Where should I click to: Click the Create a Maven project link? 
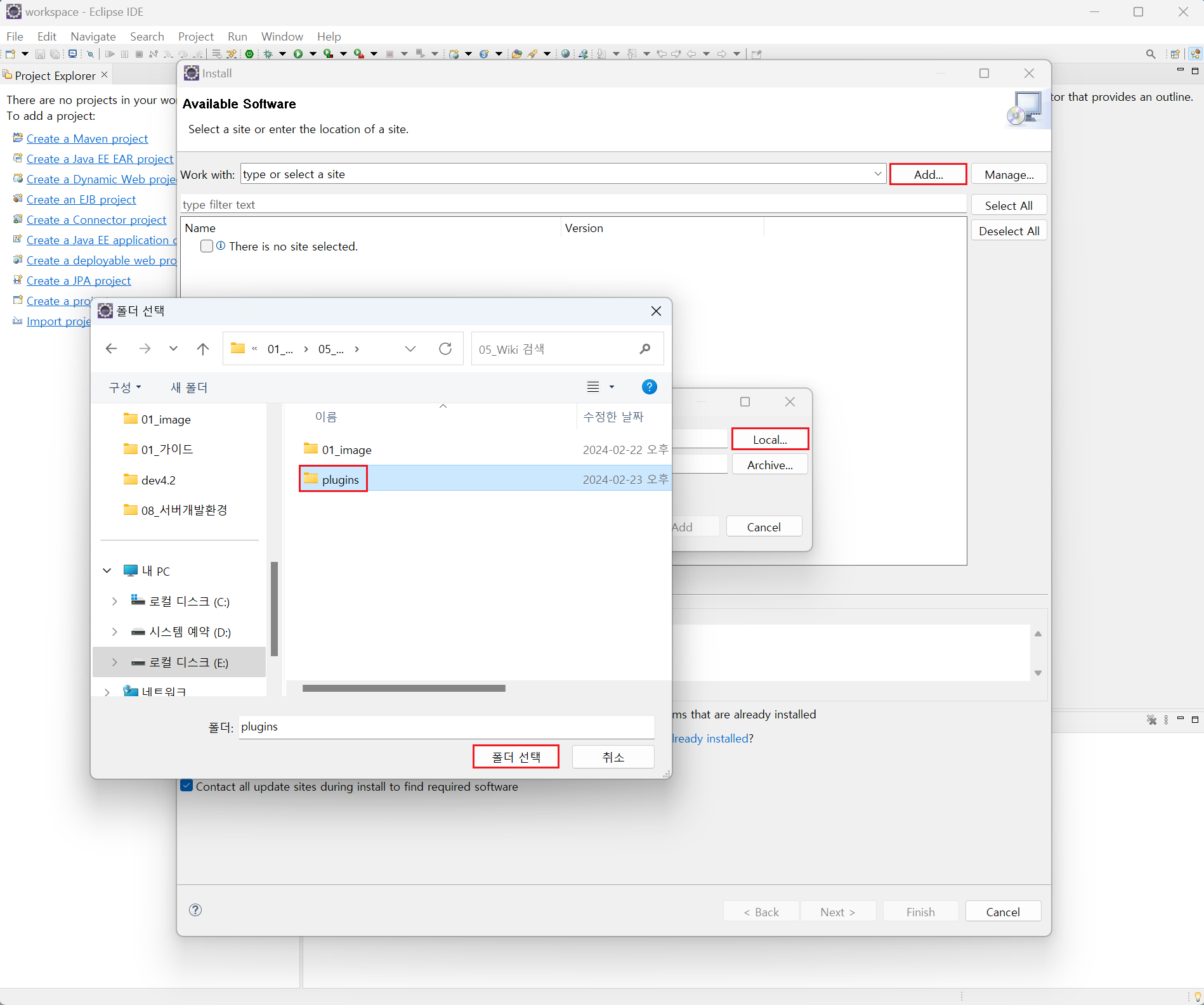point(87,138)
